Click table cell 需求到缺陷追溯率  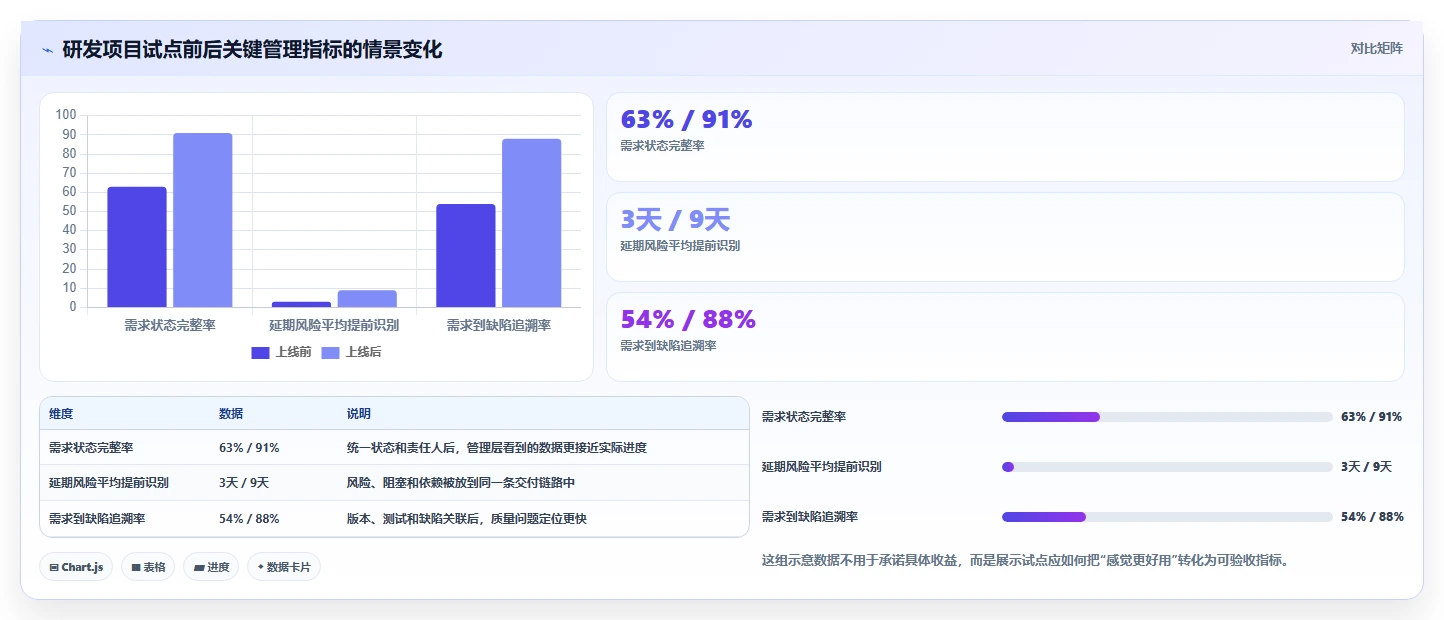point(97,519)
